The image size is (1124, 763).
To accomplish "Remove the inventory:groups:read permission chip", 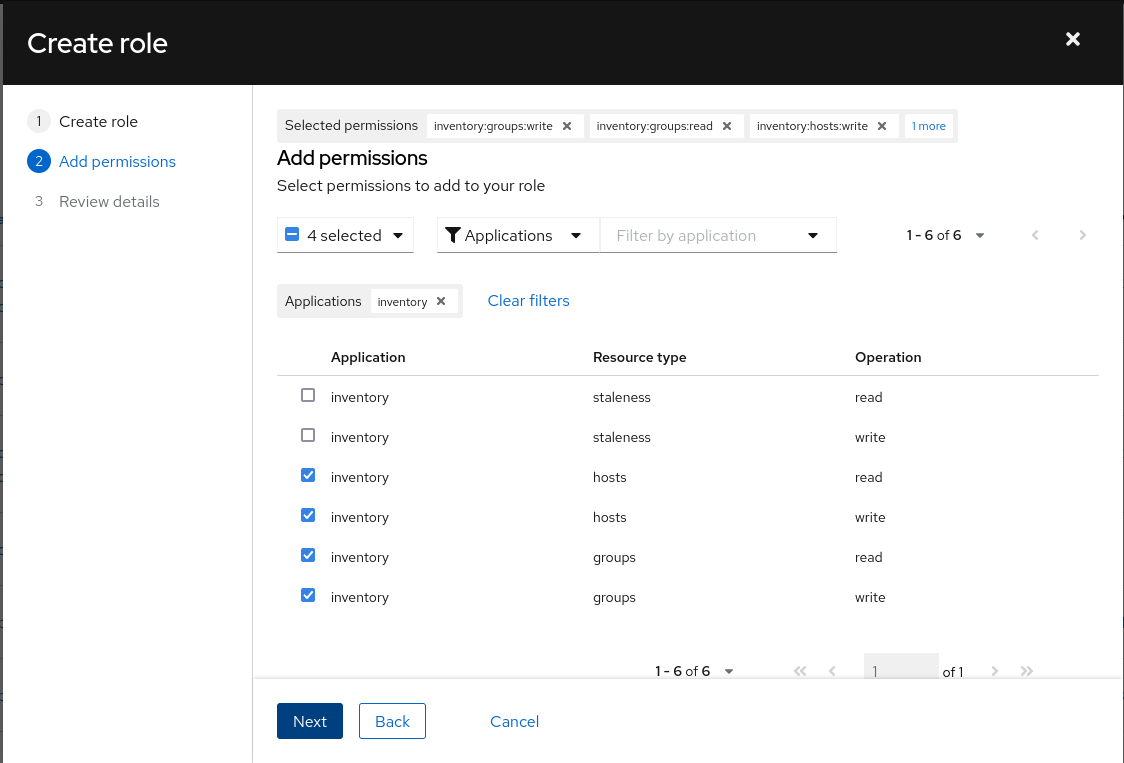I will point(728,126).
